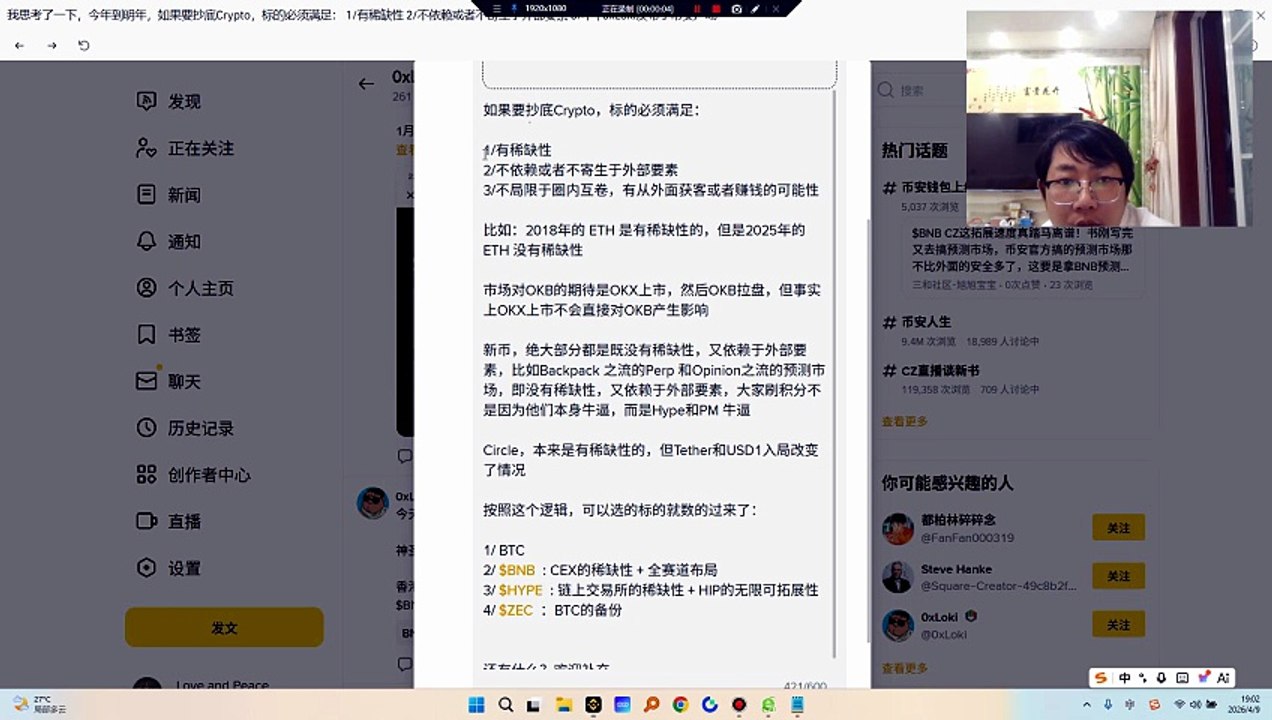Image resolution: width=1272 pixels, height=720 pixels.
Task: Click the 热门话题 heading
Action: coord(914,150)
